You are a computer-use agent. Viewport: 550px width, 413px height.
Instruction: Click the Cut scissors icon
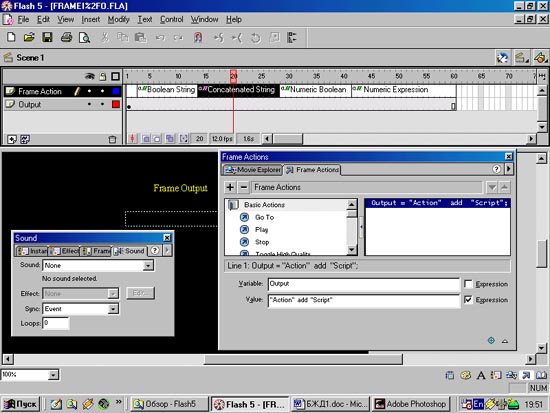[x=104, y=37]
